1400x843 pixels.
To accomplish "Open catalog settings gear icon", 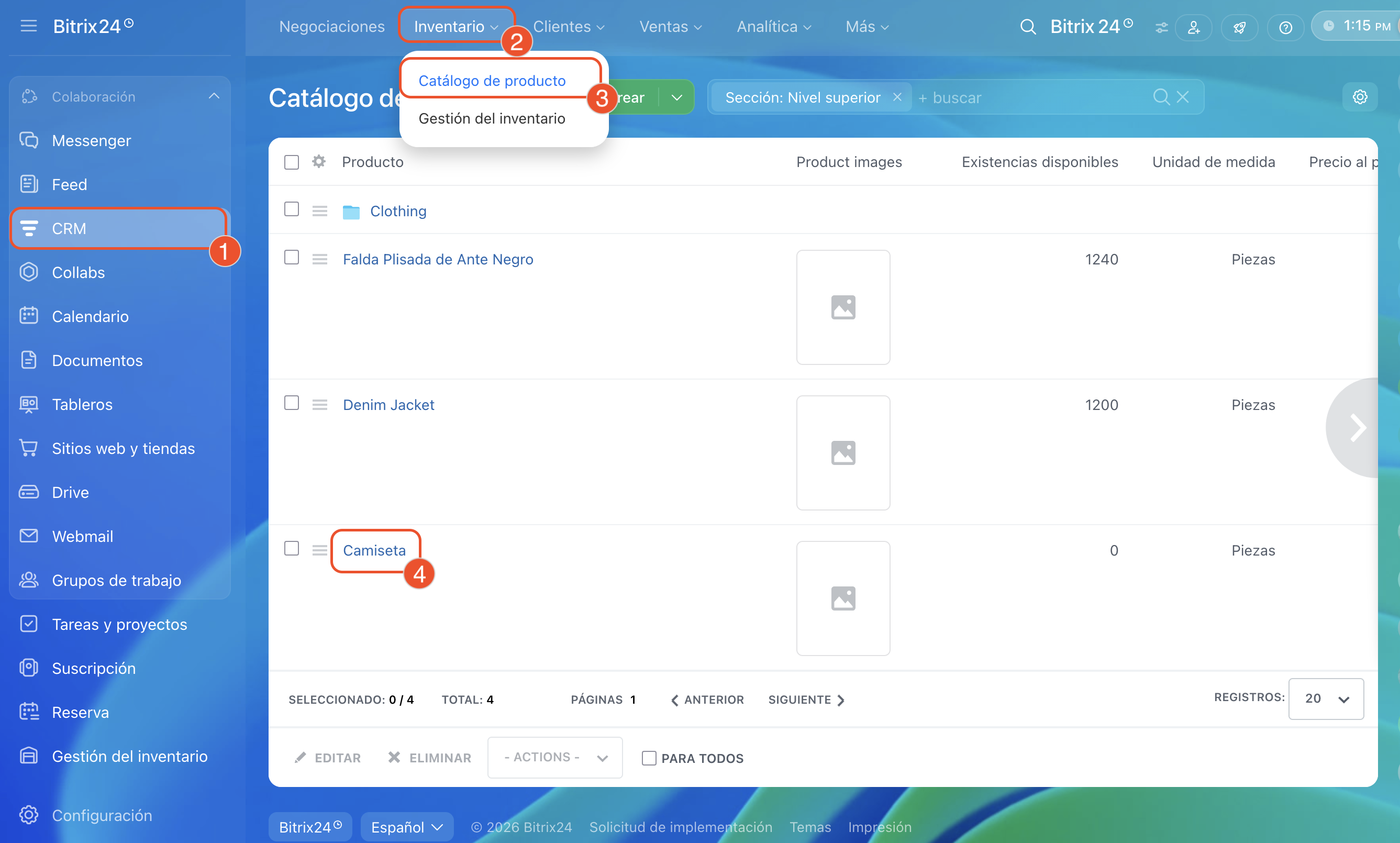I will click(x=1360, y=97).
